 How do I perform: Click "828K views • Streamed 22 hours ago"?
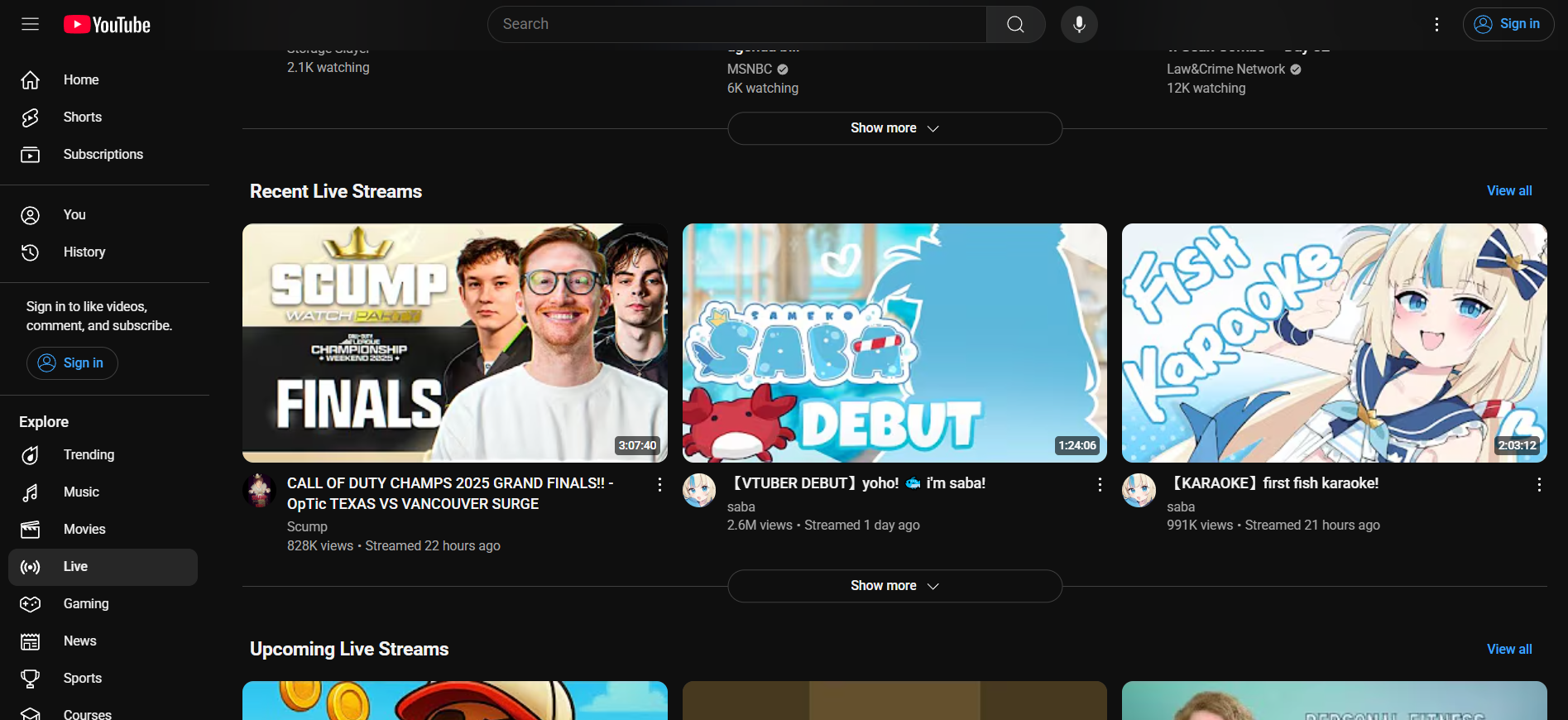point(394,546)
